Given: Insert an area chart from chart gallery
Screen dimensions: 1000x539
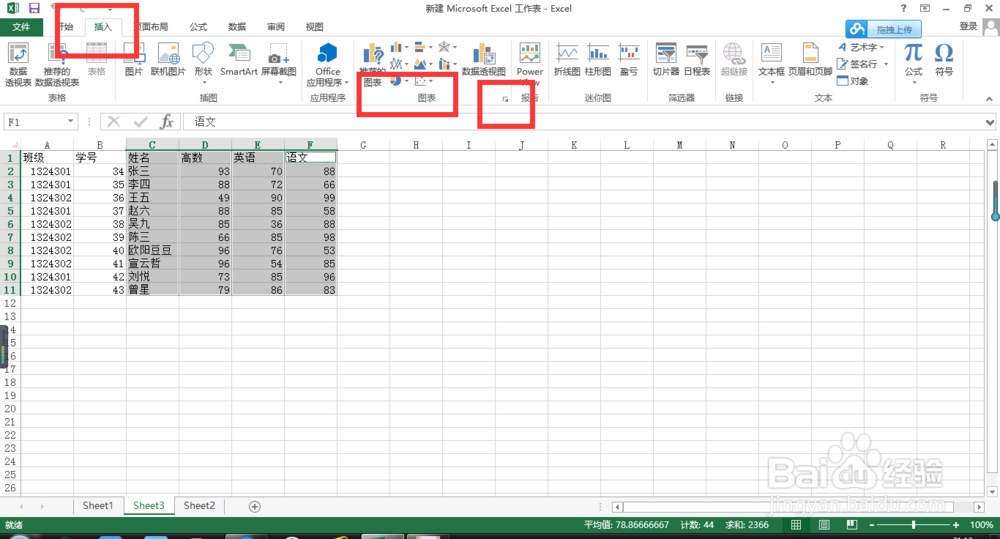Looking at the screenshot, I should point(423,64).
